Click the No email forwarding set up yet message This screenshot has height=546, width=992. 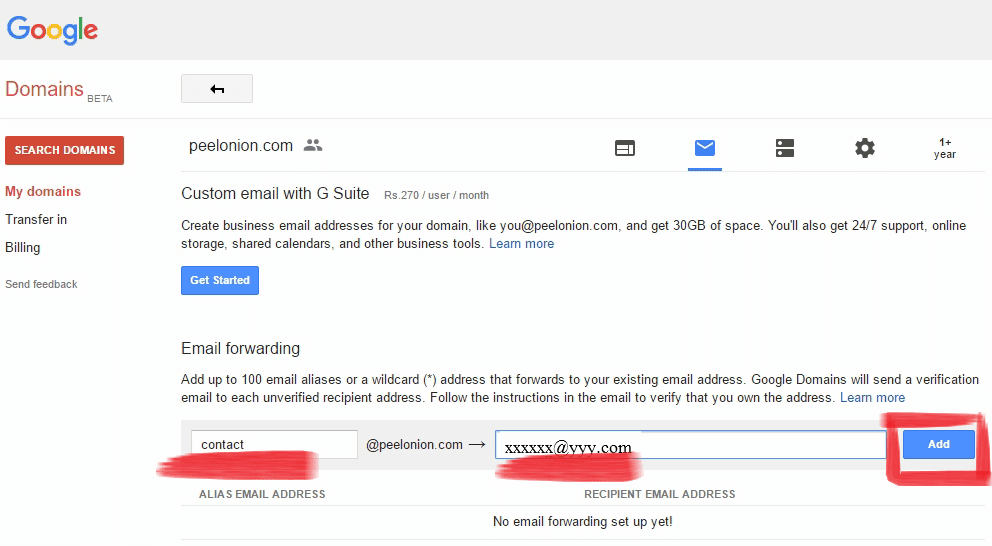tap(583, 521)
